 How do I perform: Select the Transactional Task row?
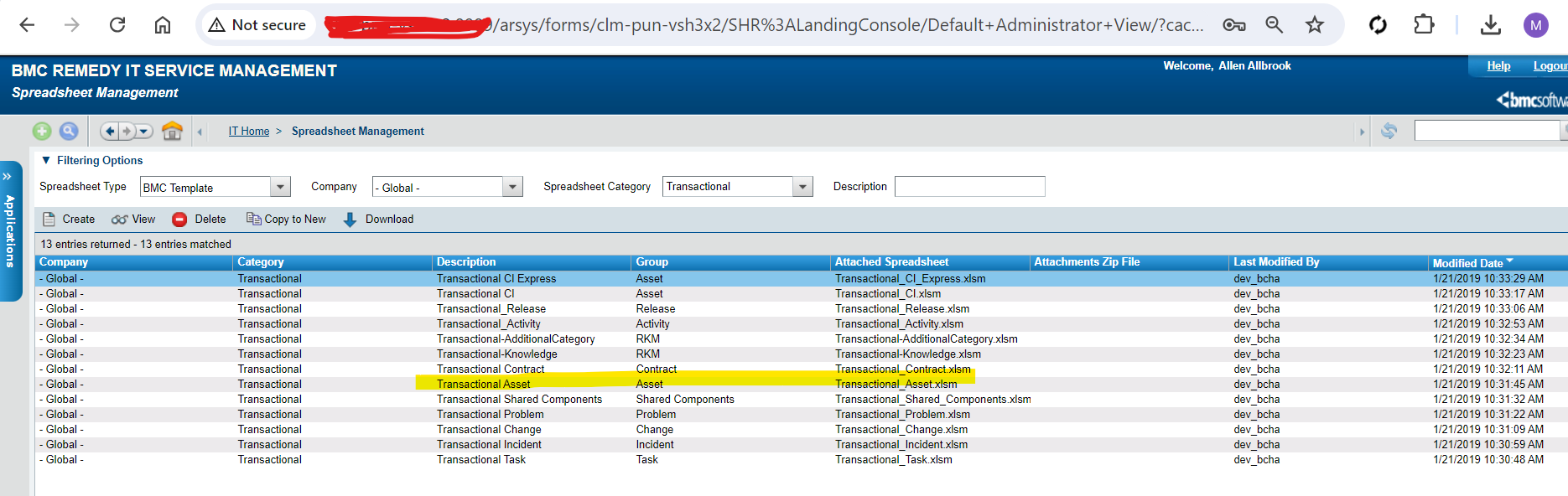(x=802, y=460)
